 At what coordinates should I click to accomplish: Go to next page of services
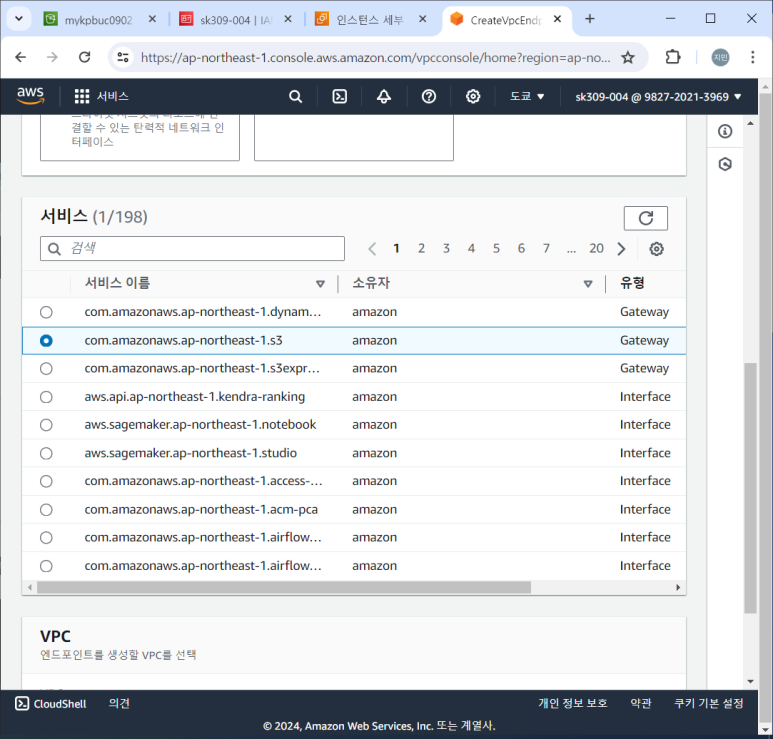click(622, 249)
